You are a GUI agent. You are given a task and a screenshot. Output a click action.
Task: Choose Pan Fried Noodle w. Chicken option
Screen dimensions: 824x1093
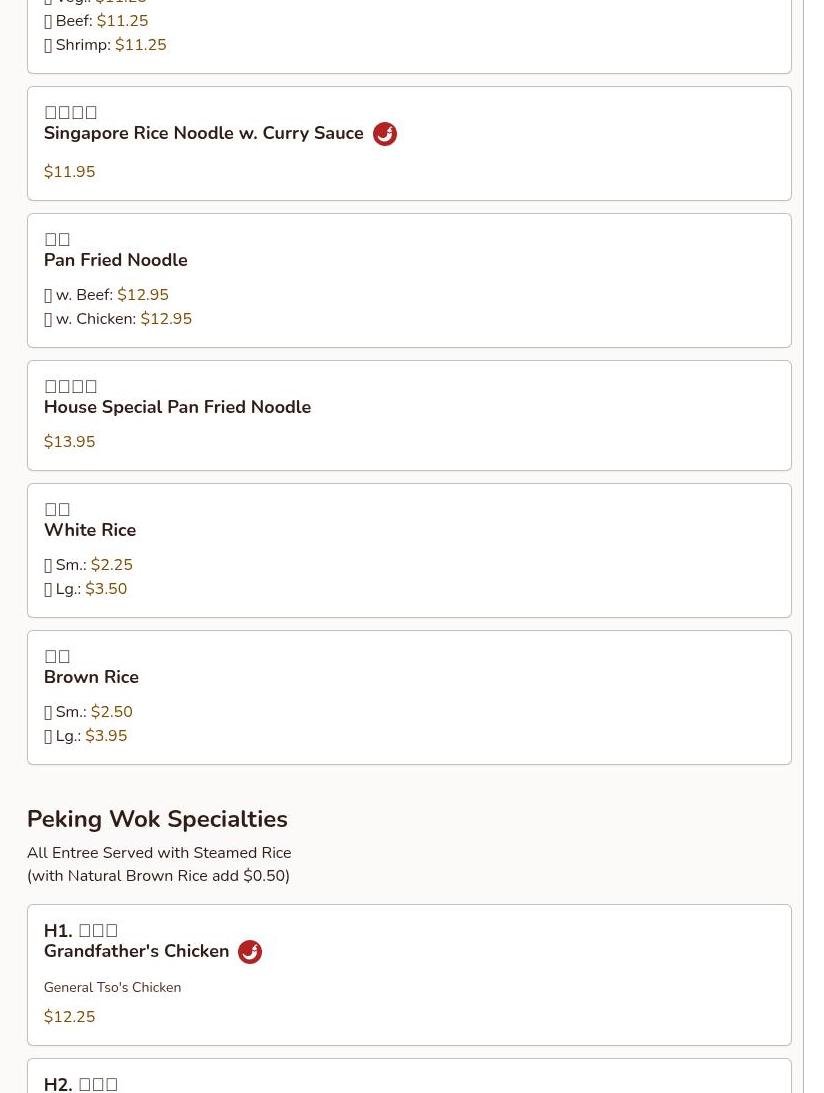point(118,319)
